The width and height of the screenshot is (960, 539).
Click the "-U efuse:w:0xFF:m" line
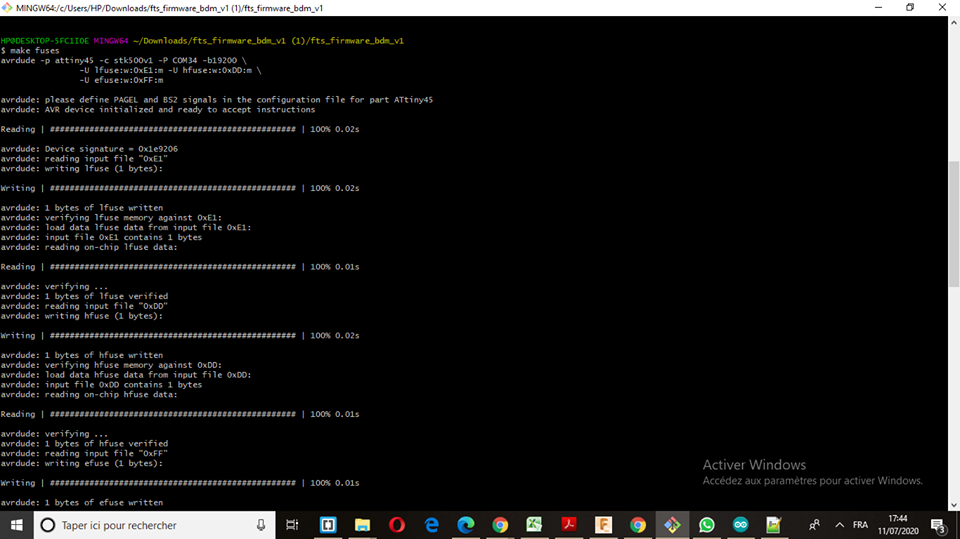pos(121,80)
